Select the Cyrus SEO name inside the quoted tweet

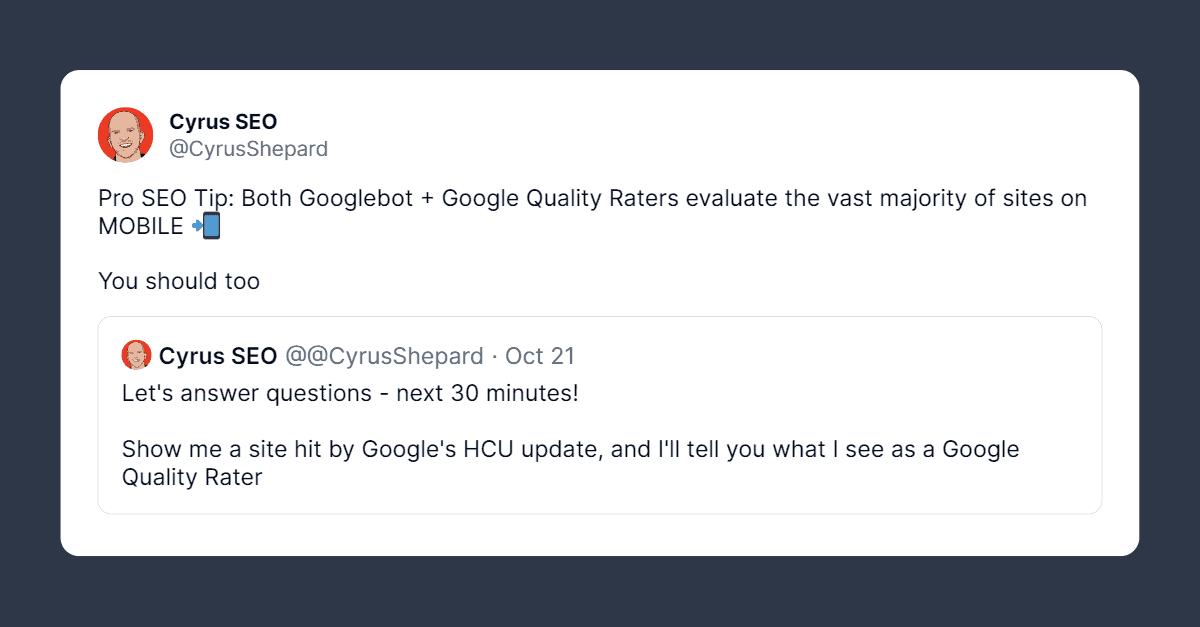[x=218, y=356]
